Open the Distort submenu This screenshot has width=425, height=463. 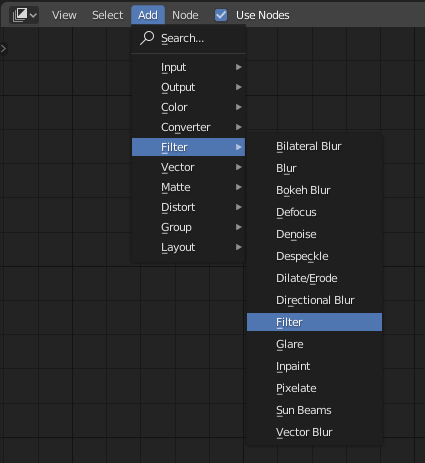coord(188,207)
